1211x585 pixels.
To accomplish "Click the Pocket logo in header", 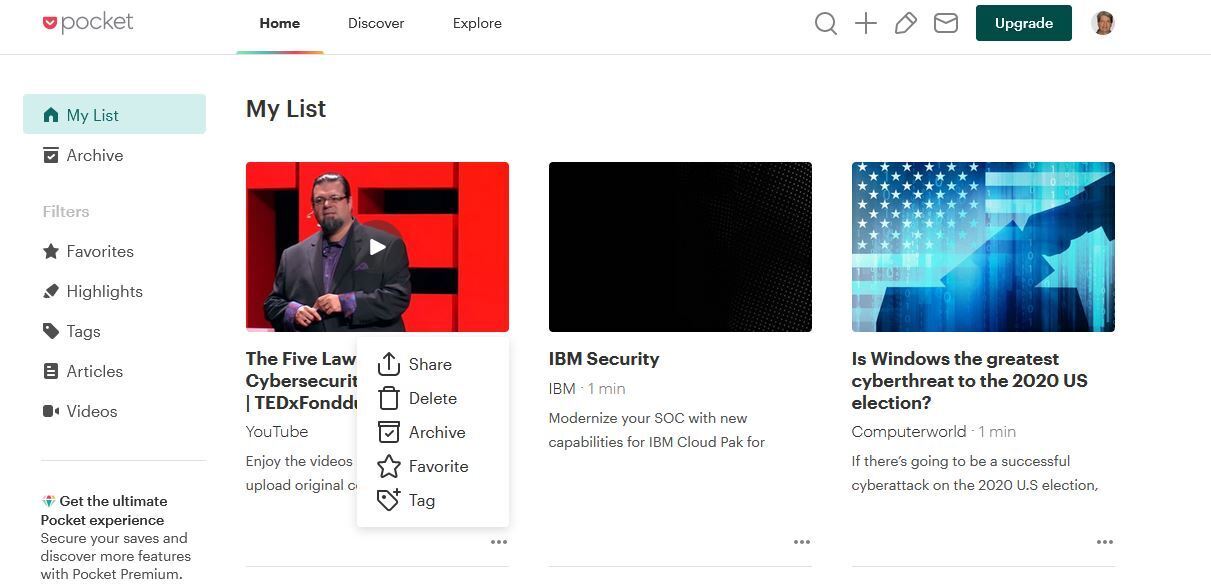I will click(x=88, y=22).
